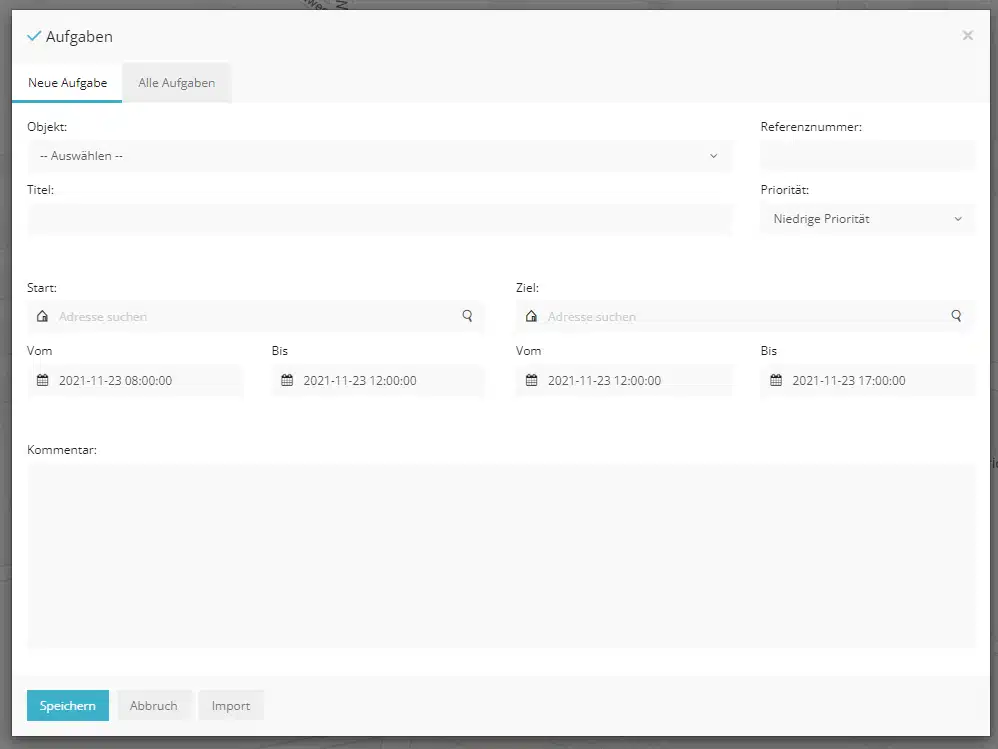Image resolution: width=998 pixels, height=749 pixels.
Task: Open calendar icon for Start Vom date
Action: 43,381
